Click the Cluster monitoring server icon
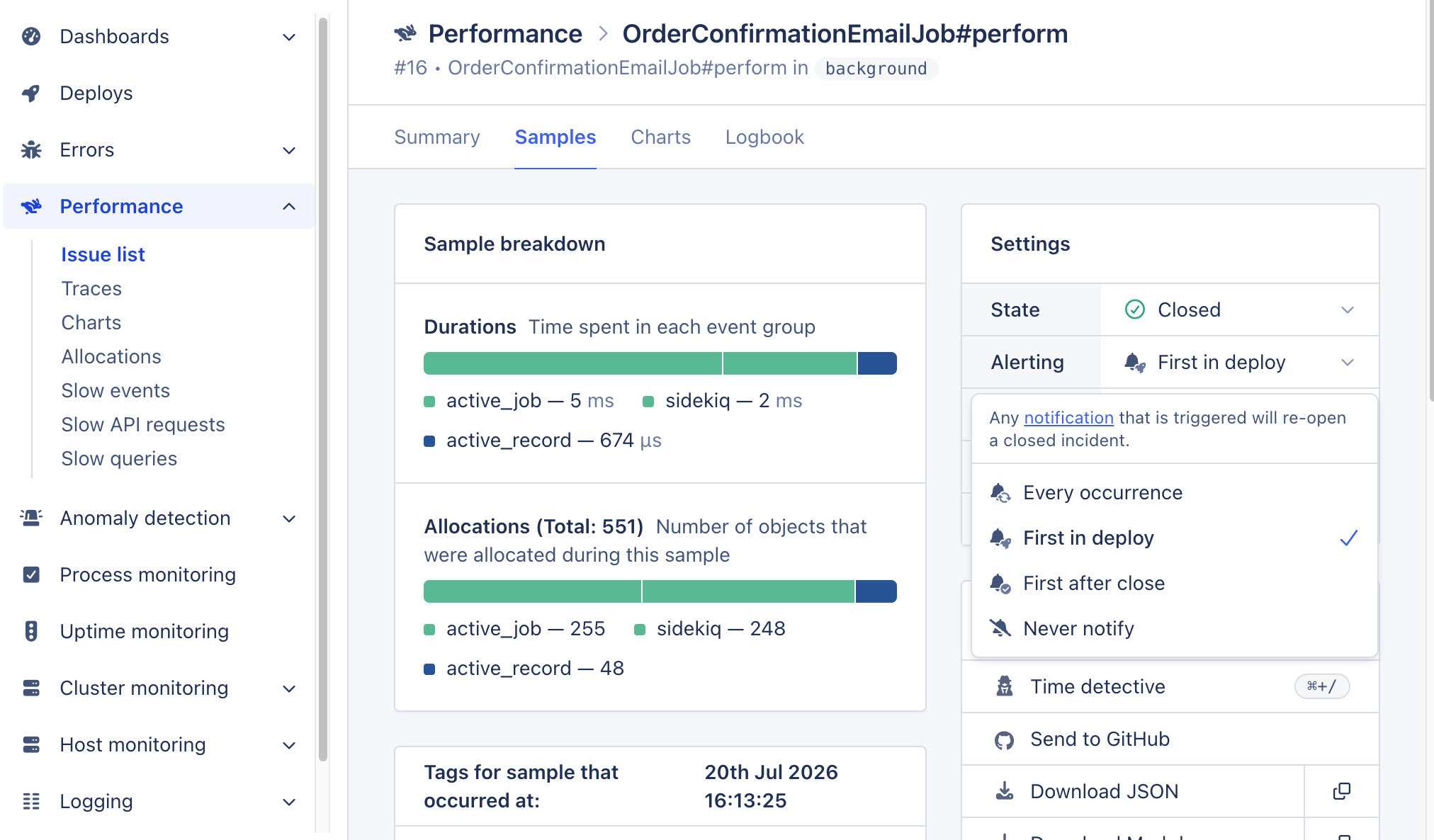This screenshot has height=840, width=1434. 31,688
